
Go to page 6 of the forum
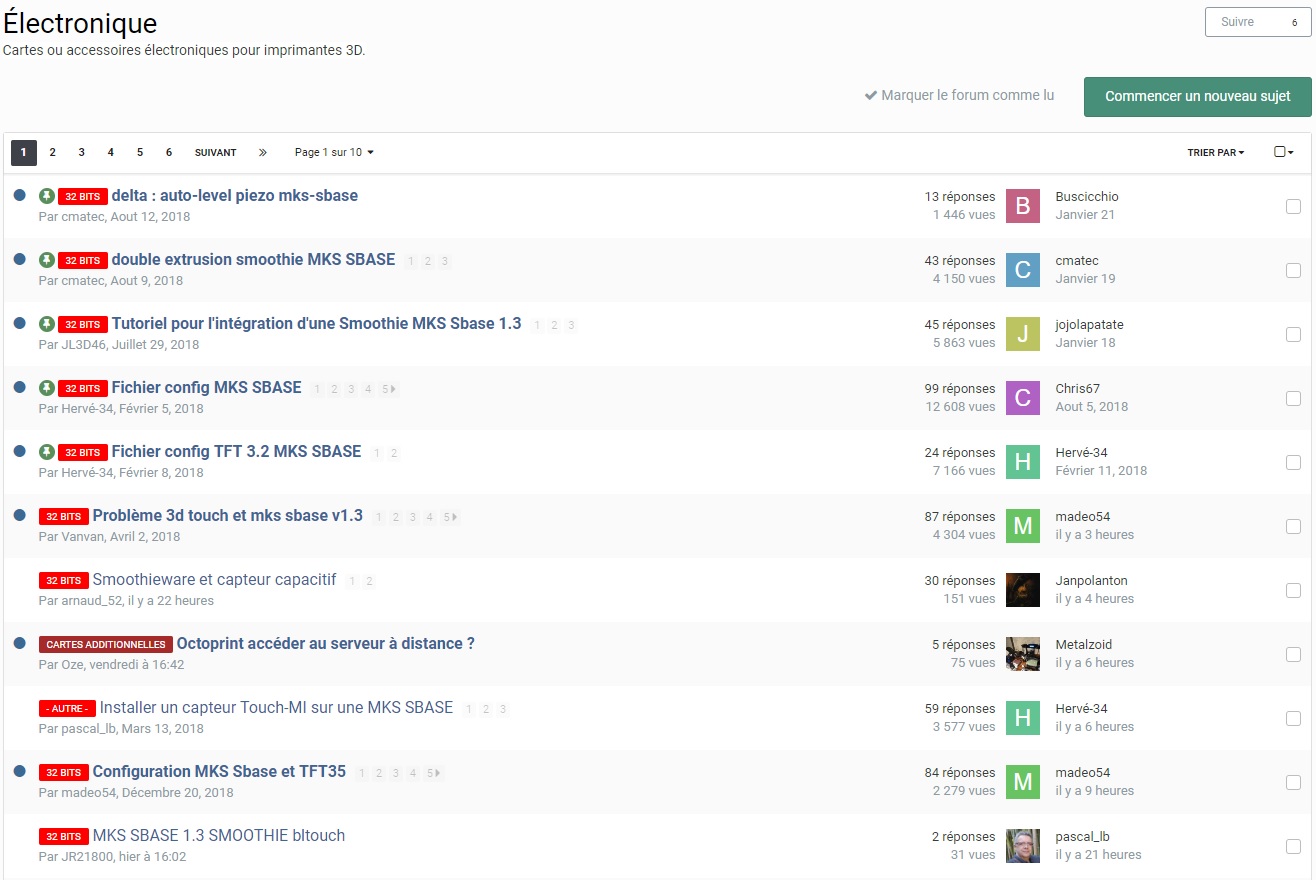pyautogui.click(x=169, y=153)
